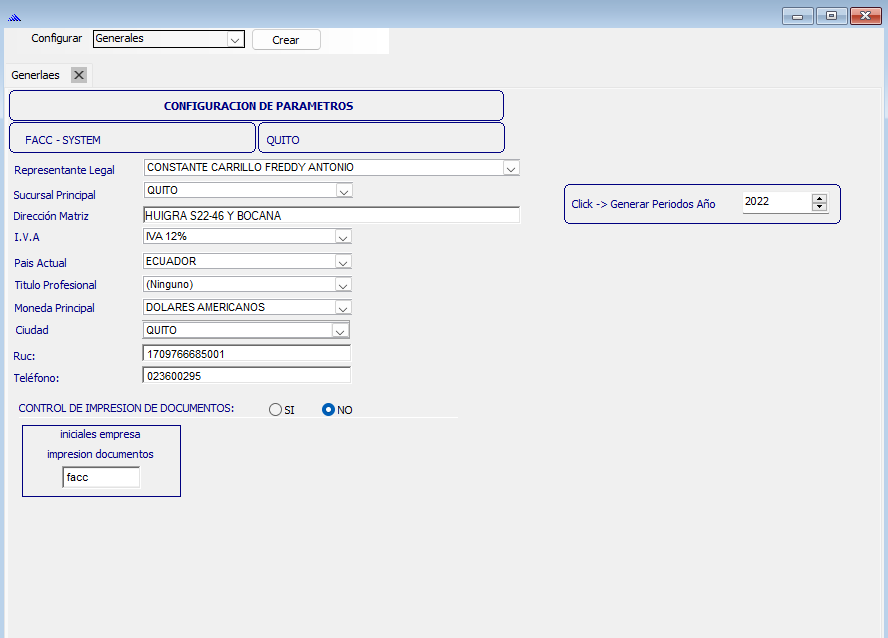The width and height of the screenshot is (888, 638).
Task: Open Moneda Principal dropdown
Action: point(343,308)
